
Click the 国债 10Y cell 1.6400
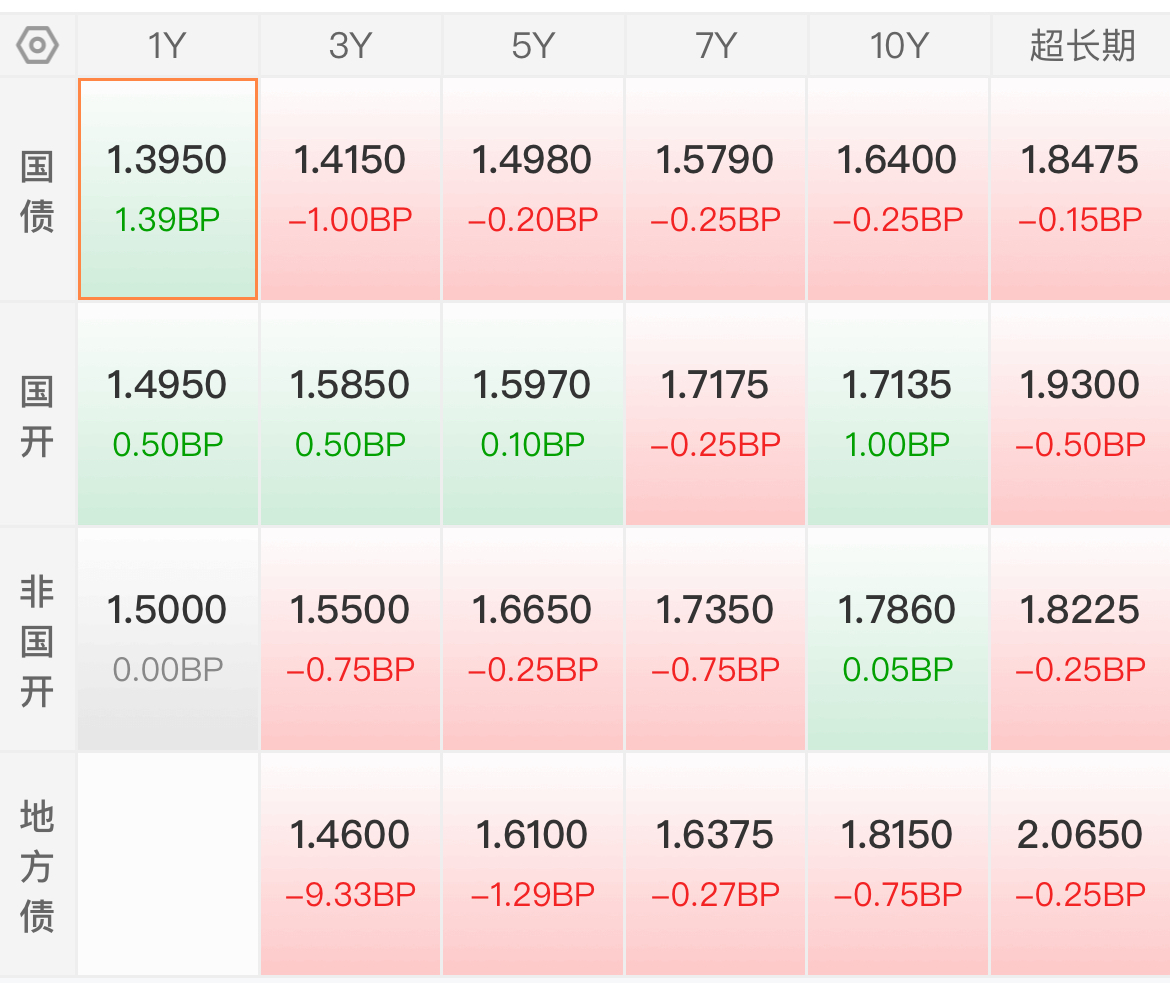point(898,190)
